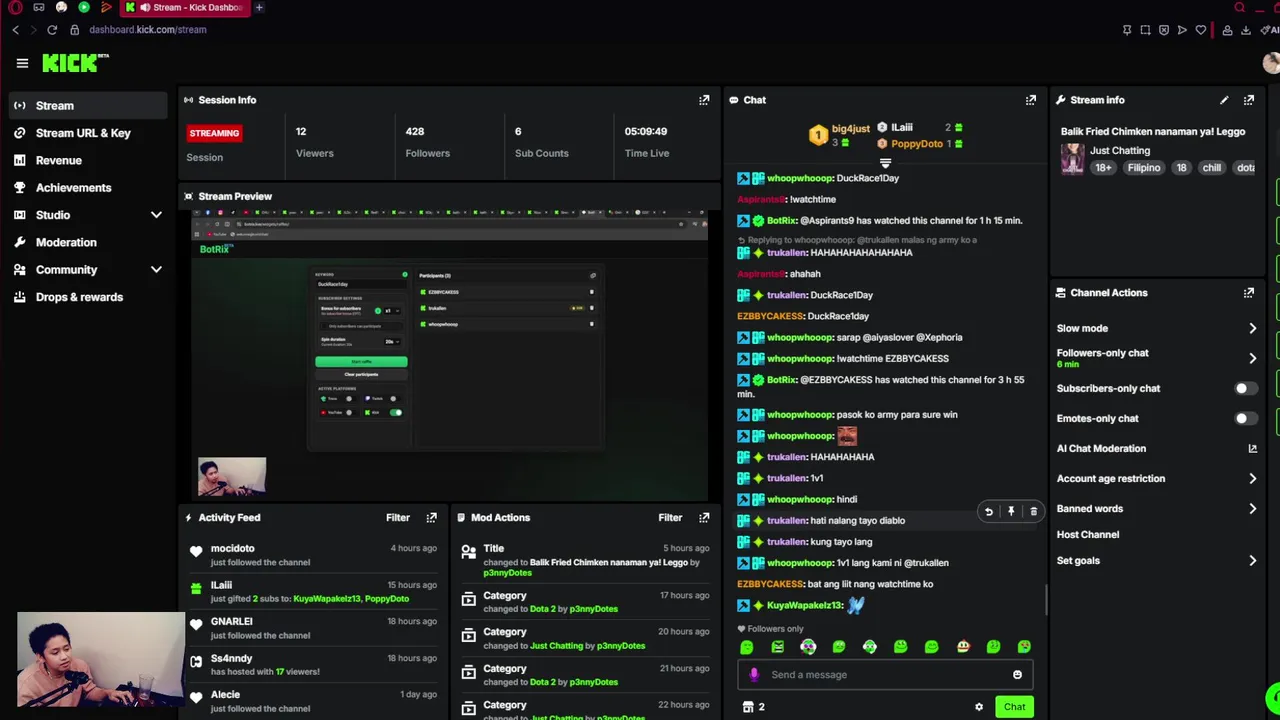Image resolution: width=1280 pixels, height=720 pixels.
Task: Open AI Chat Moderation external link icon
Action: [1252, 449]
